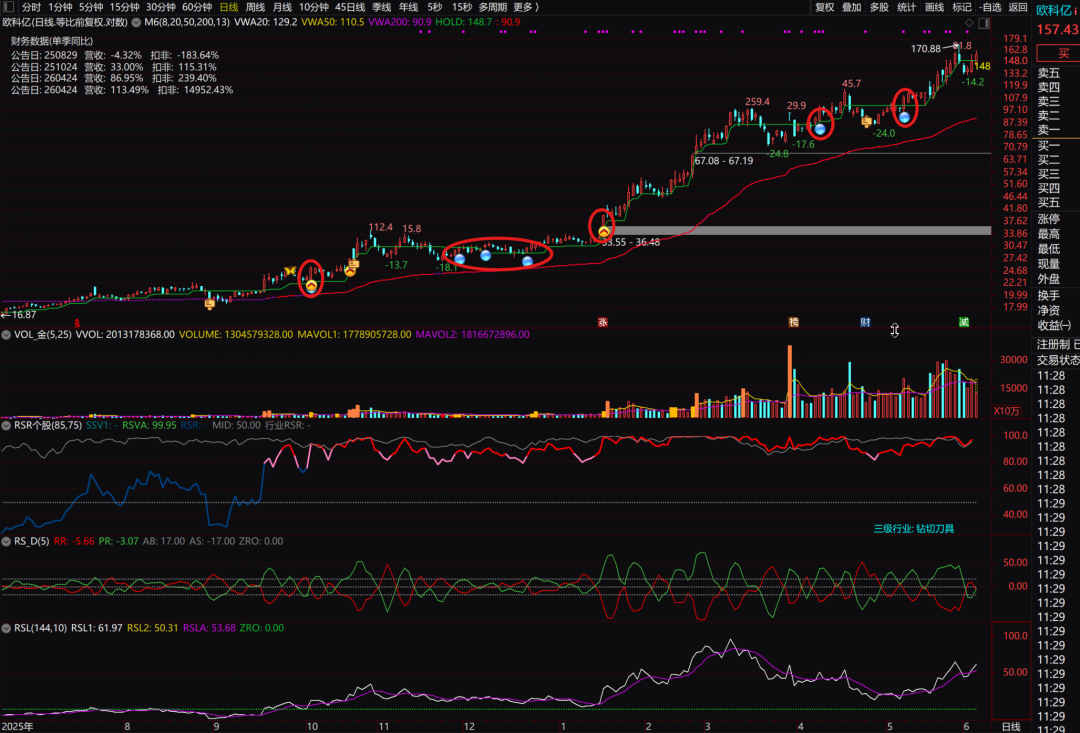The width and height of the screenshot is (1080, 733).
Task: Switch to the 周线 period tab
Action: pyautogui.click(x=256, y=7)
